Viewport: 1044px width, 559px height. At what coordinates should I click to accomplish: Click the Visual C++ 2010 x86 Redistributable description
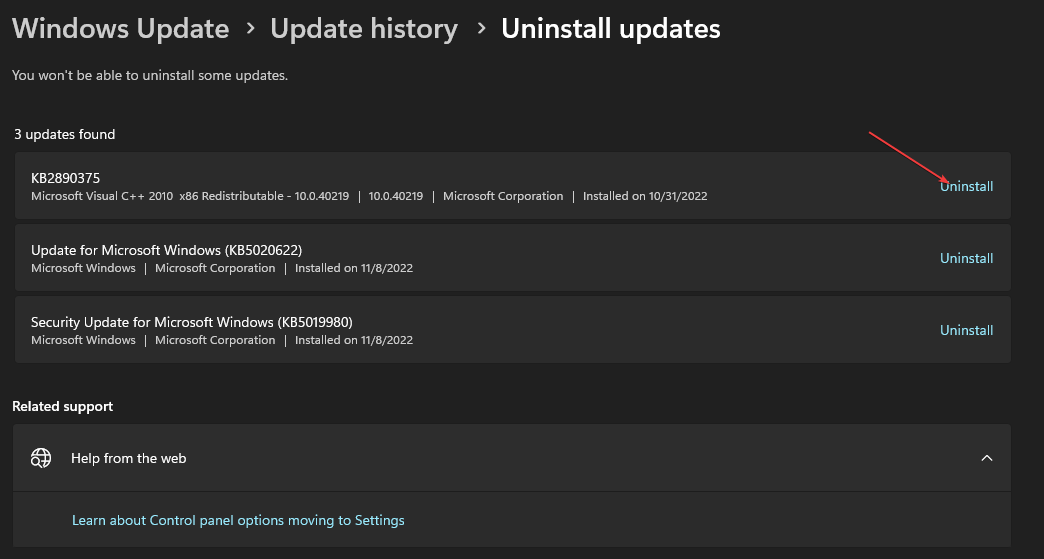coord(190,196)
